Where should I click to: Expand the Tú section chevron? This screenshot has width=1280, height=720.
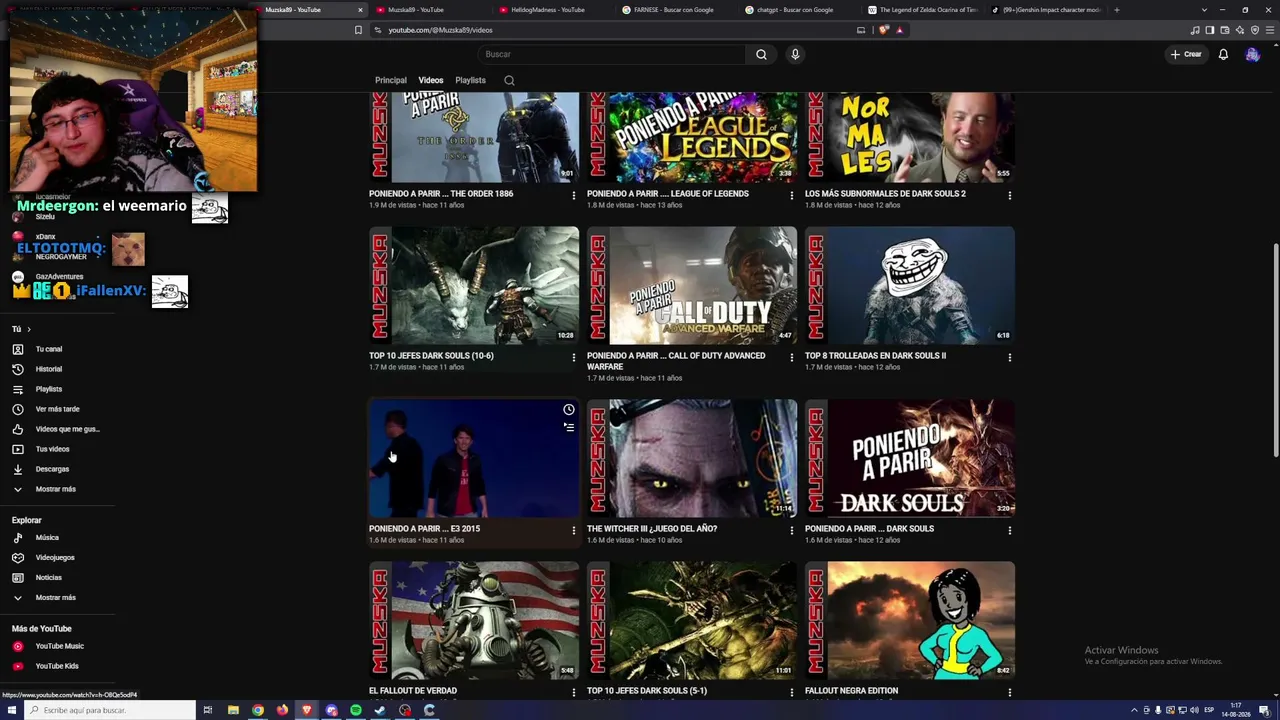[29, 329]
